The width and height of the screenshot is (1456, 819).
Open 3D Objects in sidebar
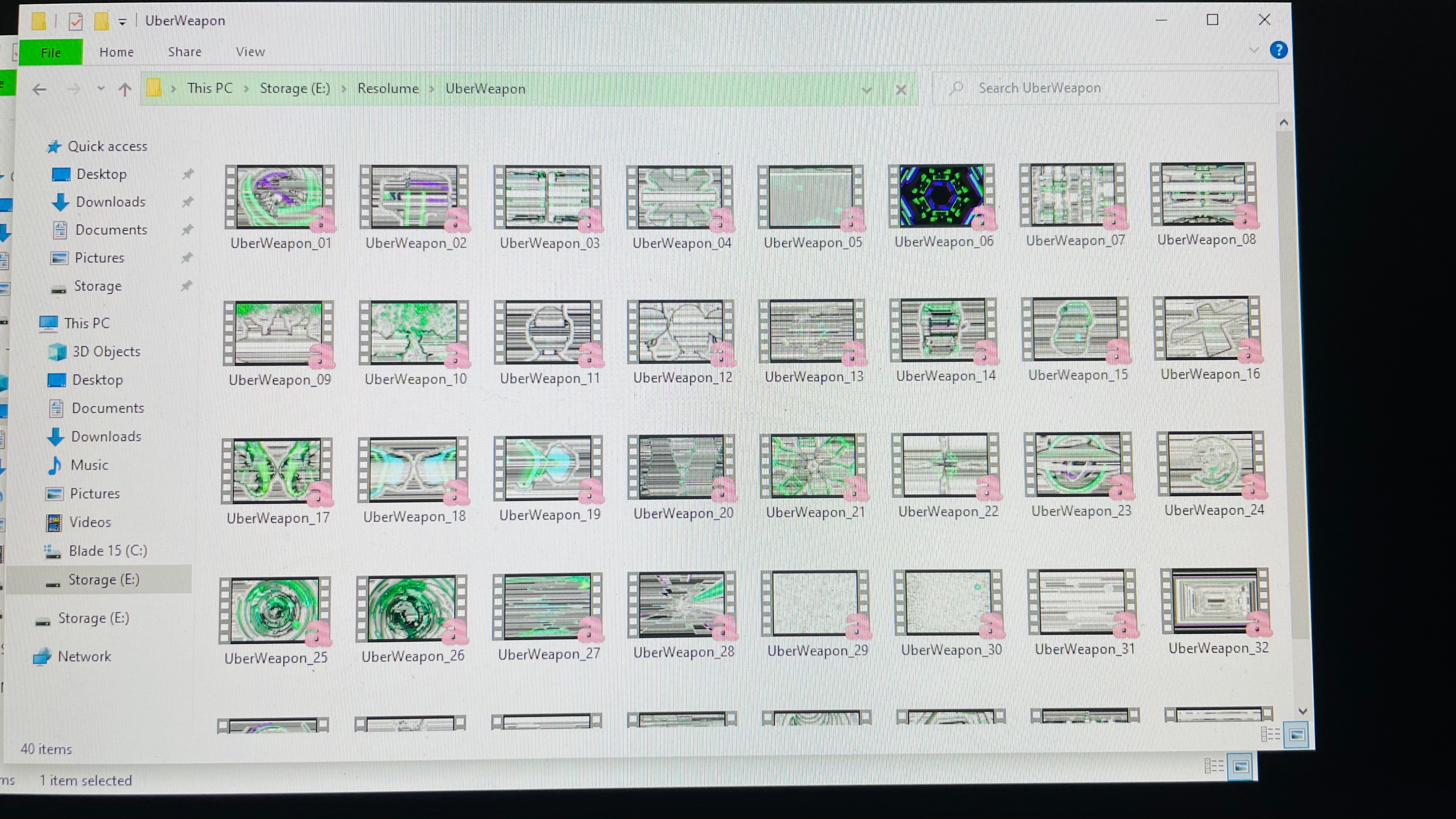pos(106,352)
